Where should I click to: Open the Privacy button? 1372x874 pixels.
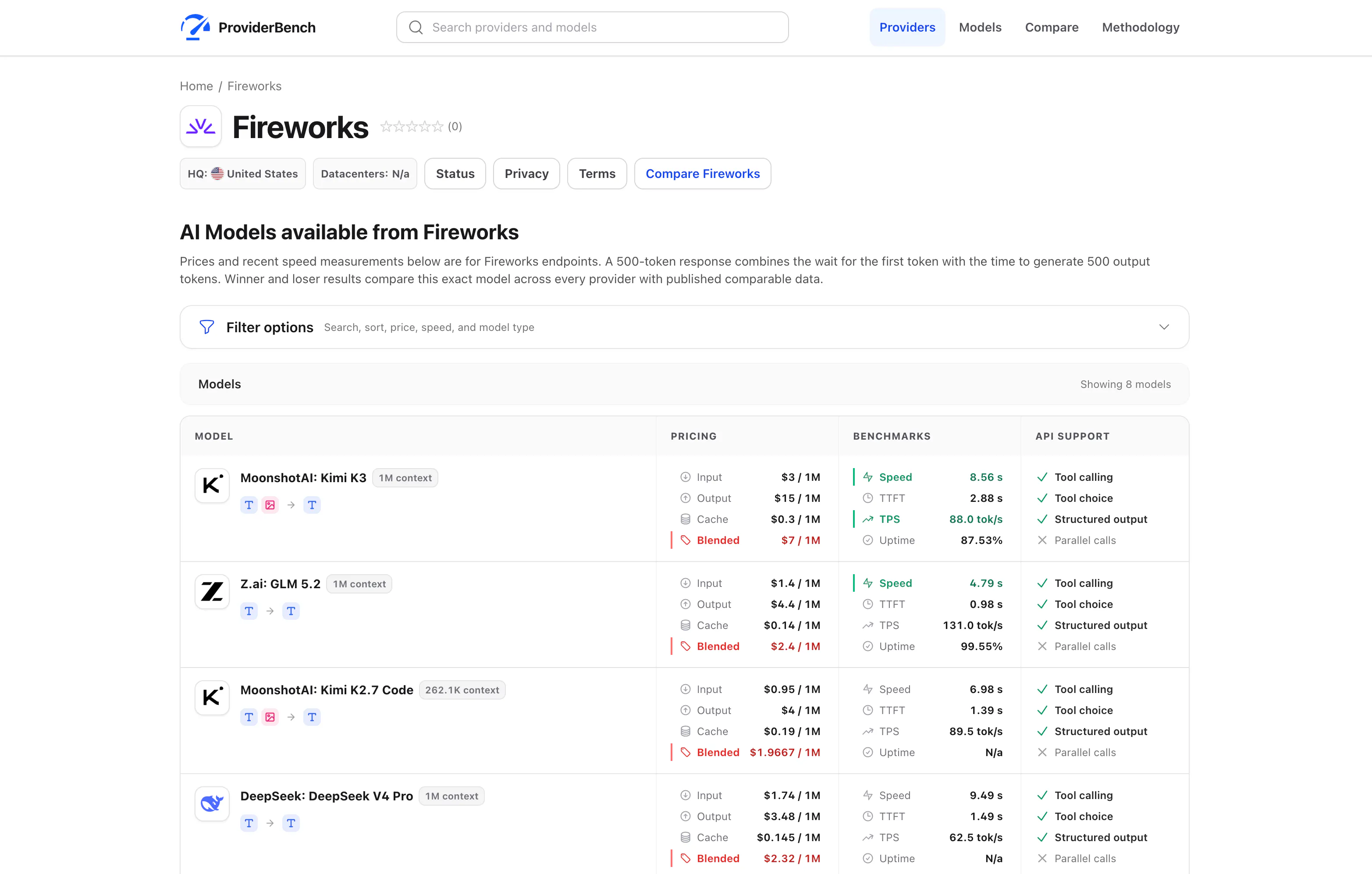526,174
